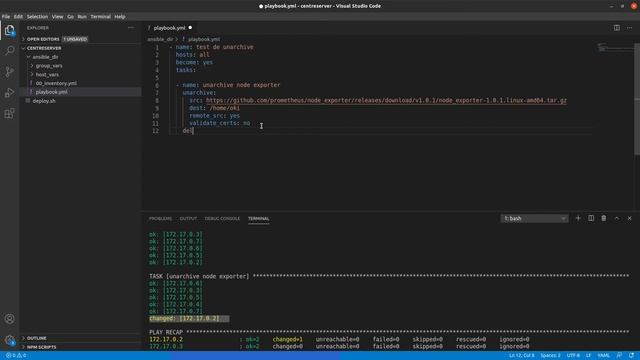Screen dimensions: 640x360
Task: Kill the terminal with trash icon
Action: (x=604, y=218)
